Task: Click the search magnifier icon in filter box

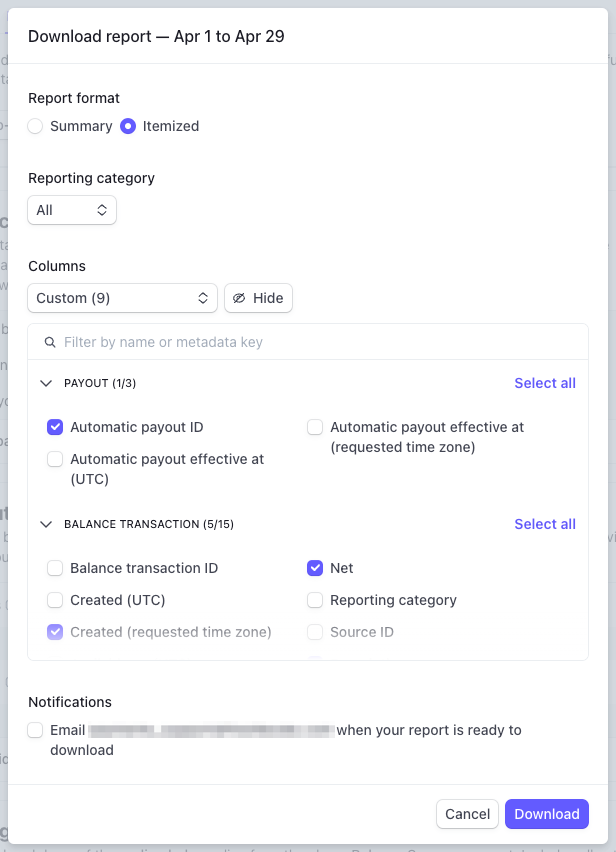Action: point(49,342)
